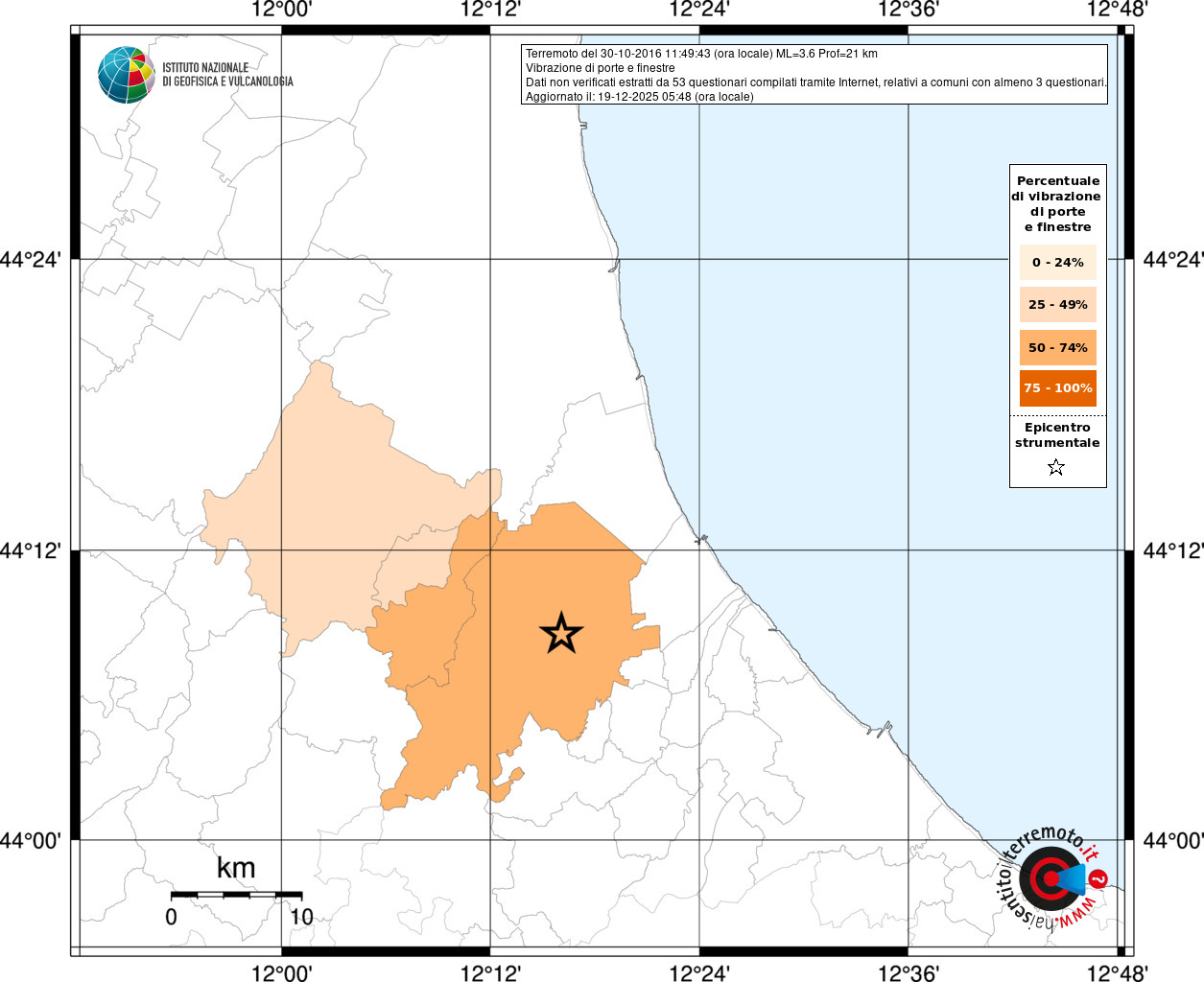Click the bottom 12°36' longitude label
This screenshot has width=1204, height=982.
point(909,972)
